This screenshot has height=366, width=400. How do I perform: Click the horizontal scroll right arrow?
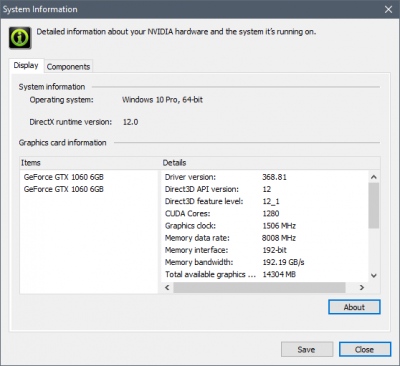362,287
